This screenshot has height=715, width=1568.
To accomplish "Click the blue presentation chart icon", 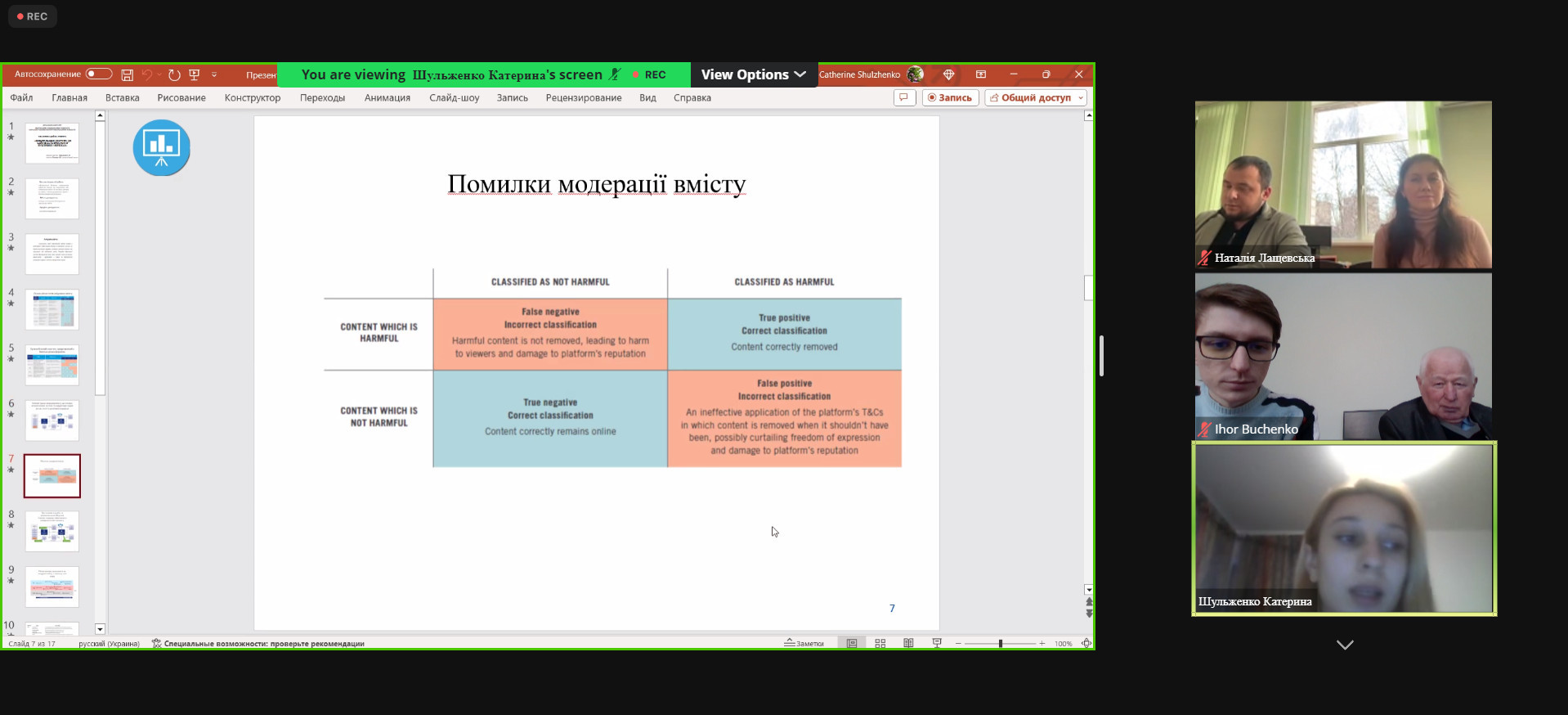I will [x=162, y=148].
